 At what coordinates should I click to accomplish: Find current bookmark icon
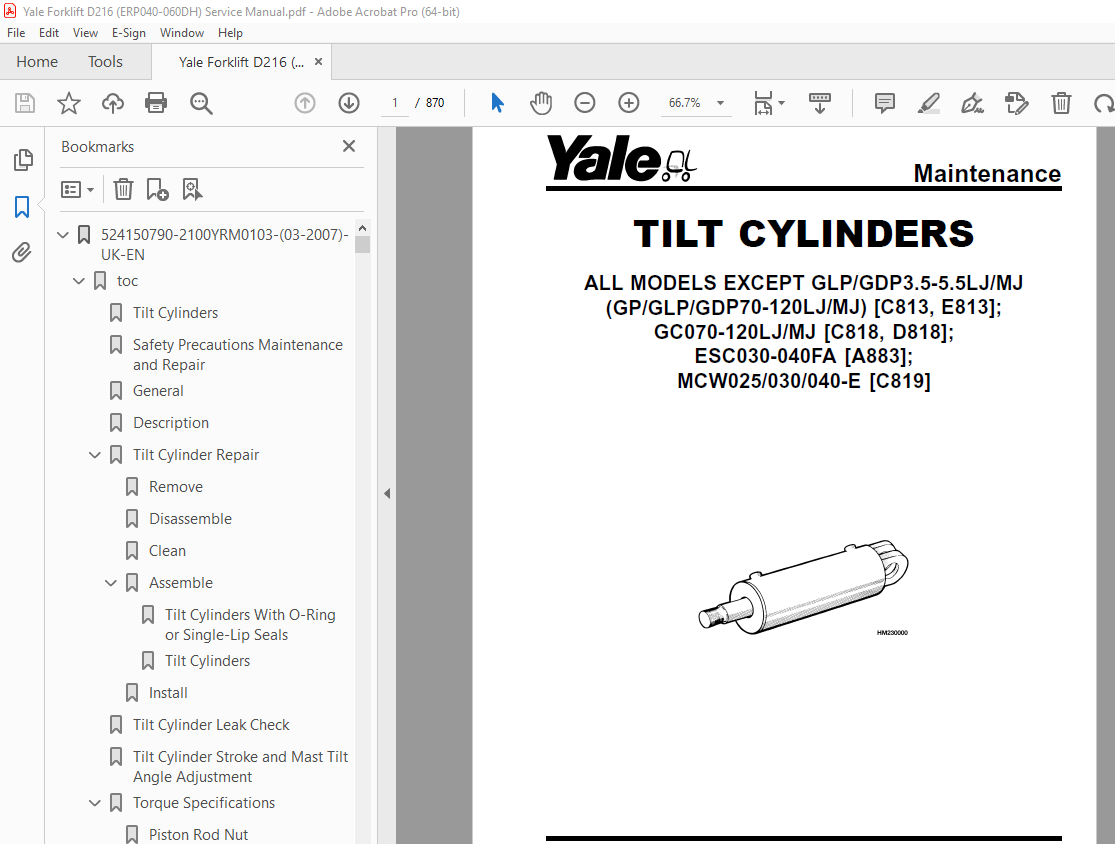[x=192, y=189]
